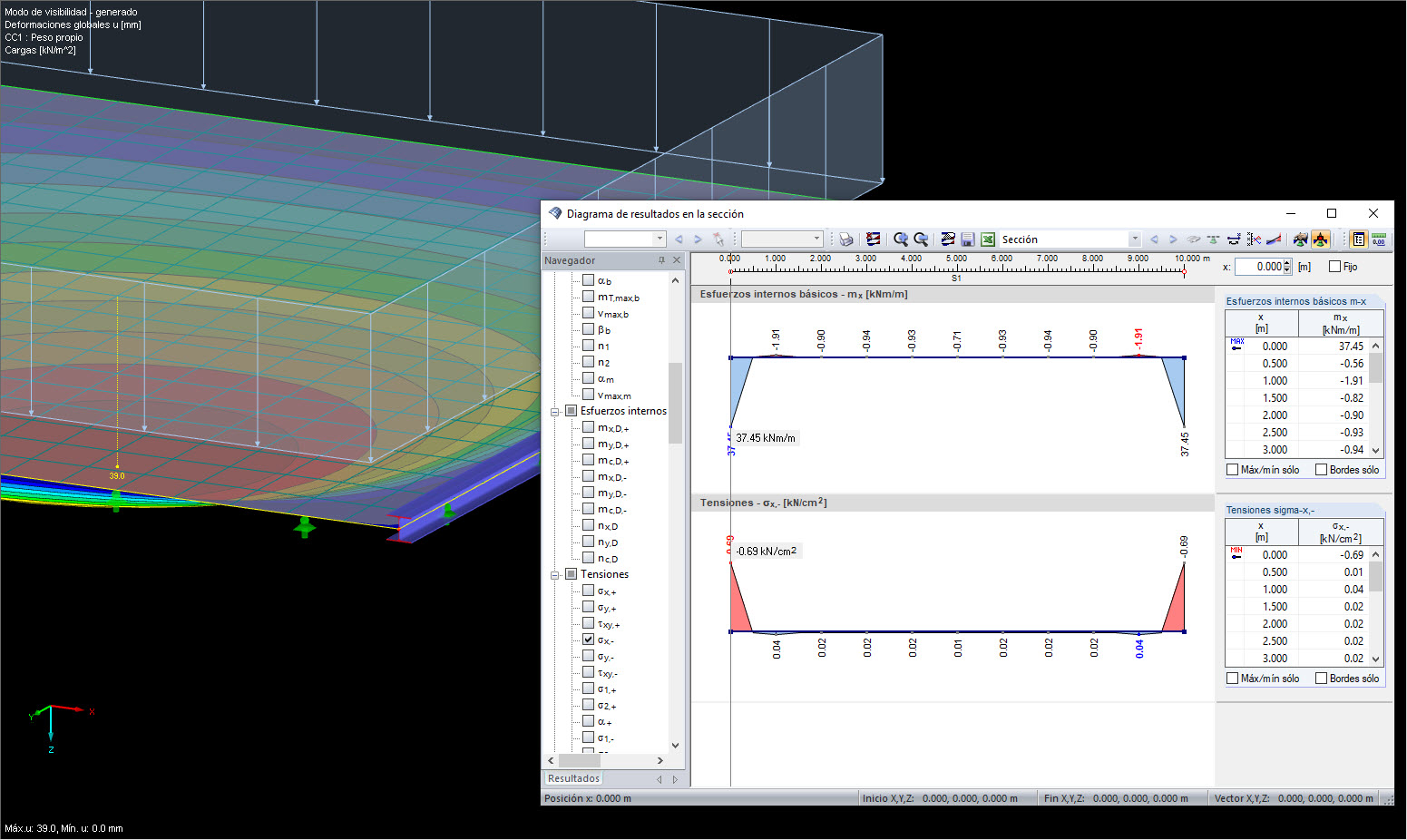Viewport: 1407px width, 840px height.
Task: Toggle the Tensiones group checkbox
Action: pyautogui.click(x=572, y=574)
